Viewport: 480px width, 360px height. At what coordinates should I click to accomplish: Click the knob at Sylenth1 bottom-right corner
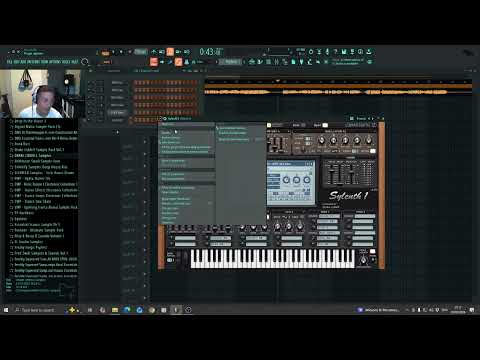tap(363, 260)
